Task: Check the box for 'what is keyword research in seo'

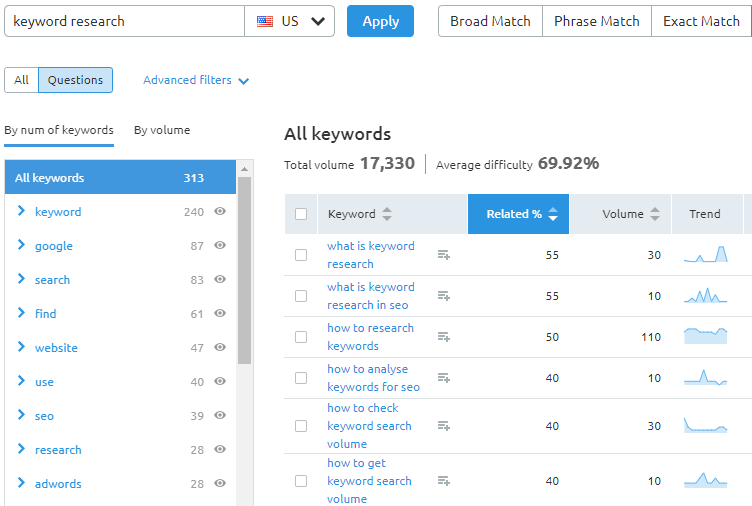Action: [301, 296]
